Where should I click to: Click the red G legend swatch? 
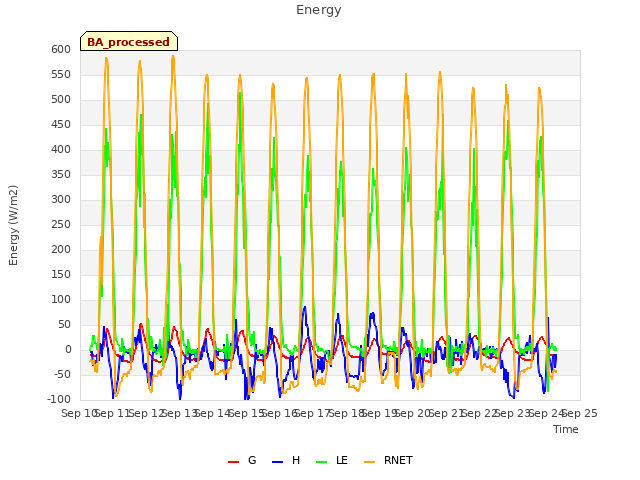click(233, 462)
